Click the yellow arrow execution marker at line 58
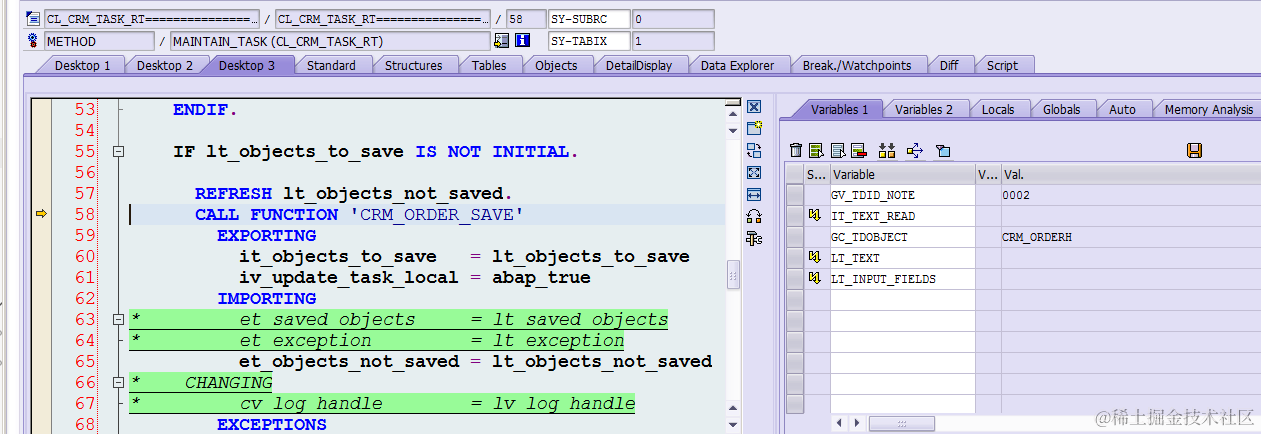 point(41,214)
